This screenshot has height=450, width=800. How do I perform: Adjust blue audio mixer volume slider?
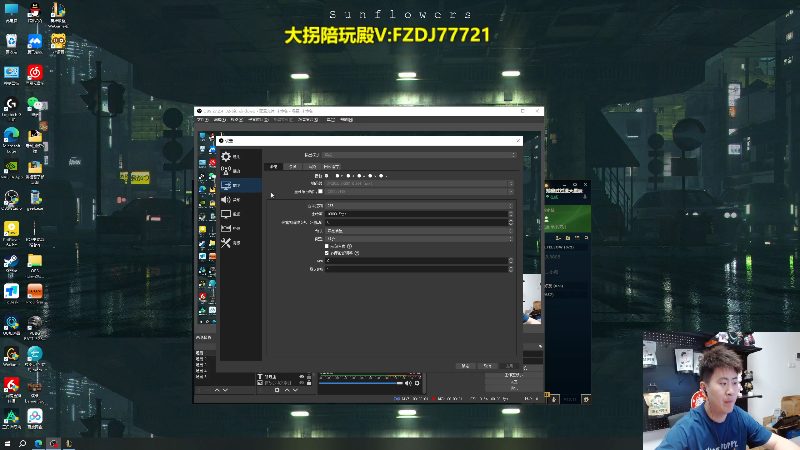(361, 383)
